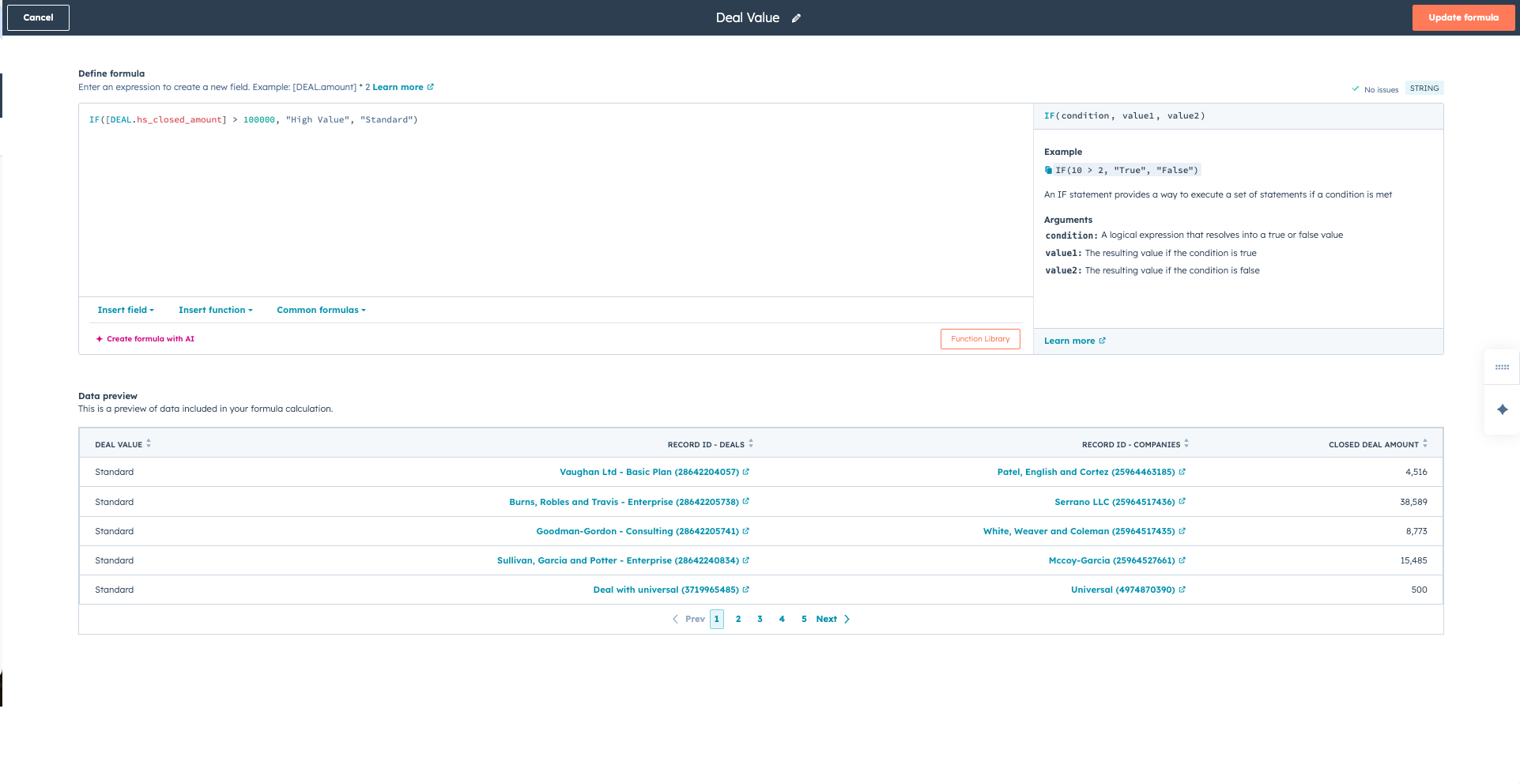Click the grid dots icon on right edge
Viewport: 1520px width, 784px height.
tap(1502, 367)
